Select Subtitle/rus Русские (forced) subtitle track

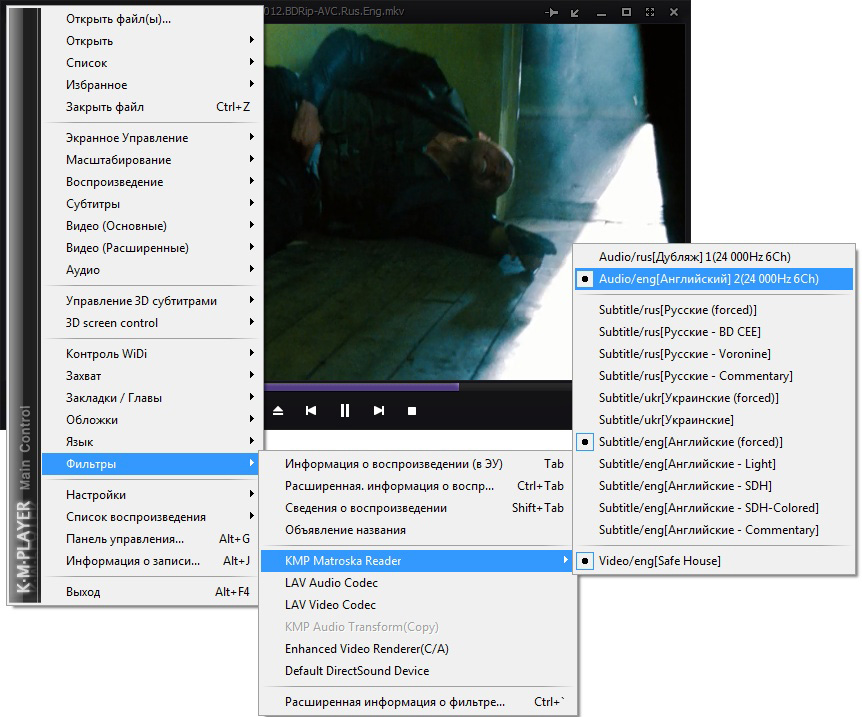[x=677, y=310]
